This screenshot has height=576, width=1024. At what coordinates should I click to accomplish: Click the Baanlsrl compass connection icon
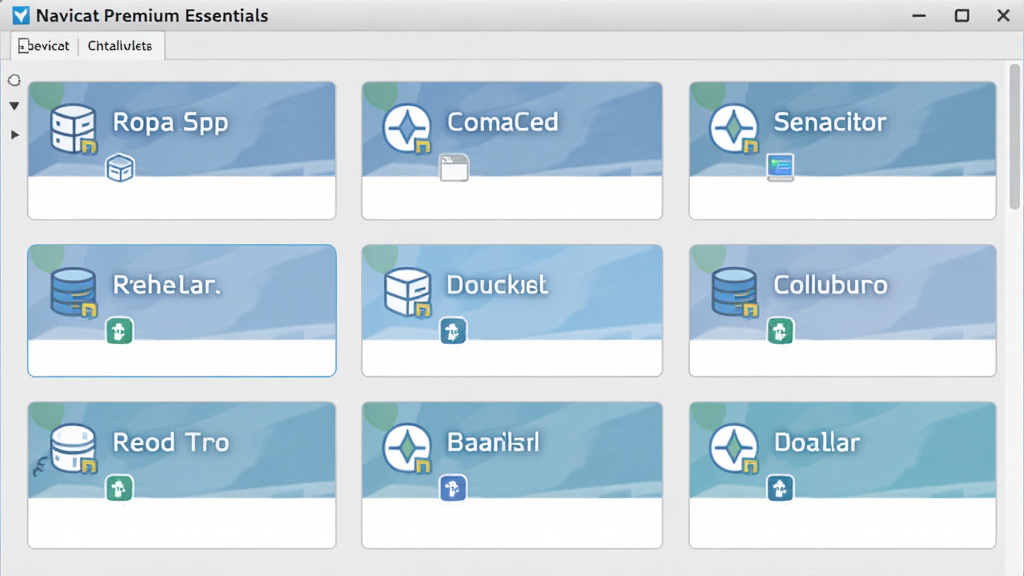click(408, 449)
